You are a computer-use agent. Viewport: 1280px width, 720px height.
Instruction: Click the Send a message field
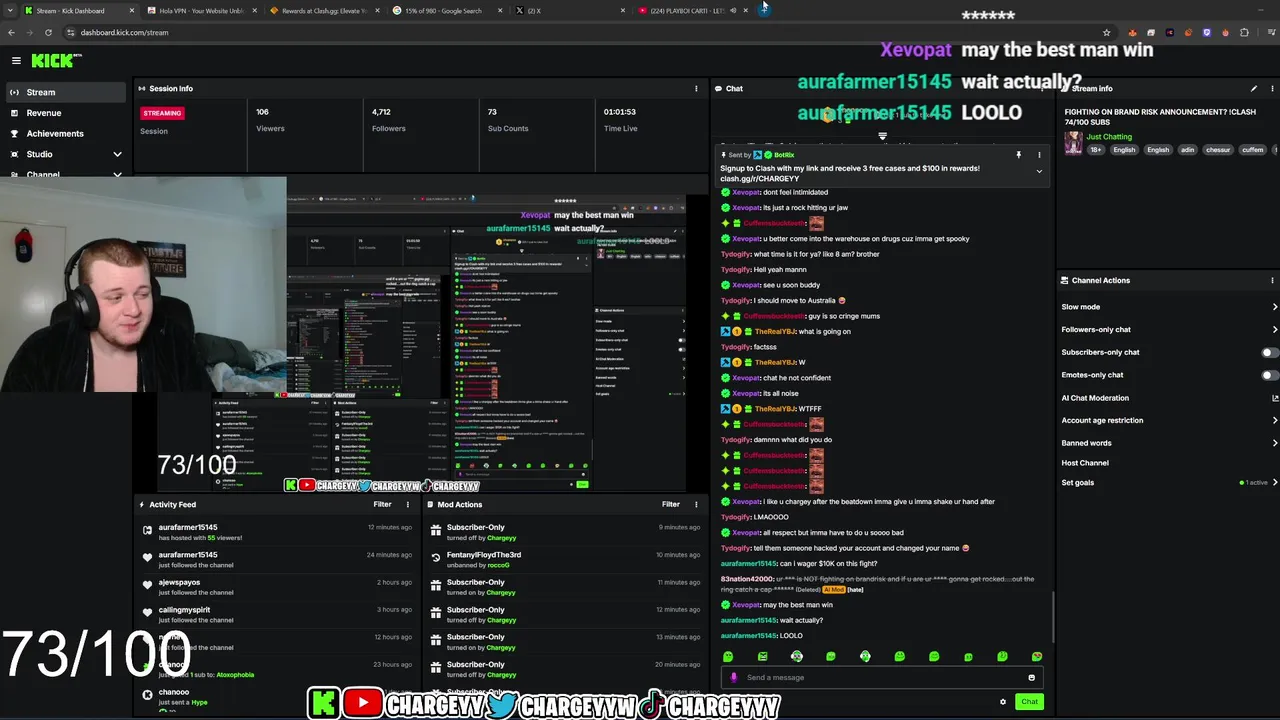pos(880,678)
